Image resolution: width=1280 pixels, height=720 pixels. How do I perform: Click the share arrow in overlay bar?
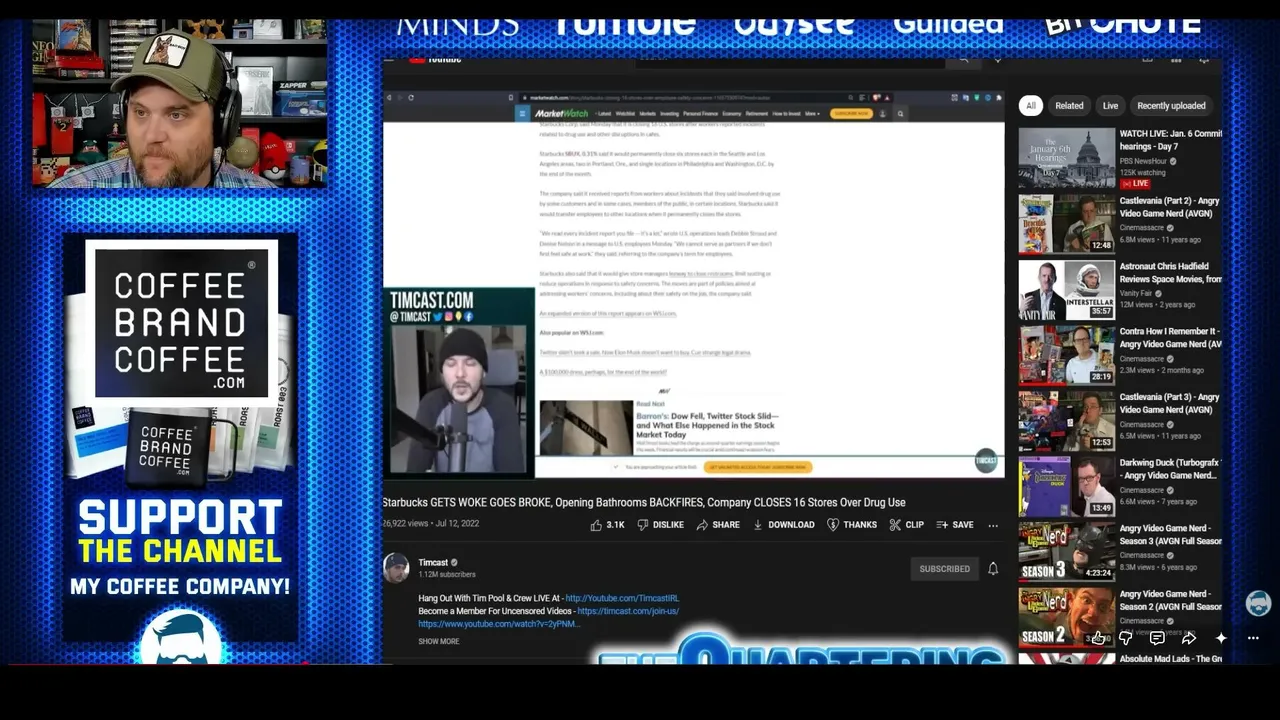(1189, 638)
